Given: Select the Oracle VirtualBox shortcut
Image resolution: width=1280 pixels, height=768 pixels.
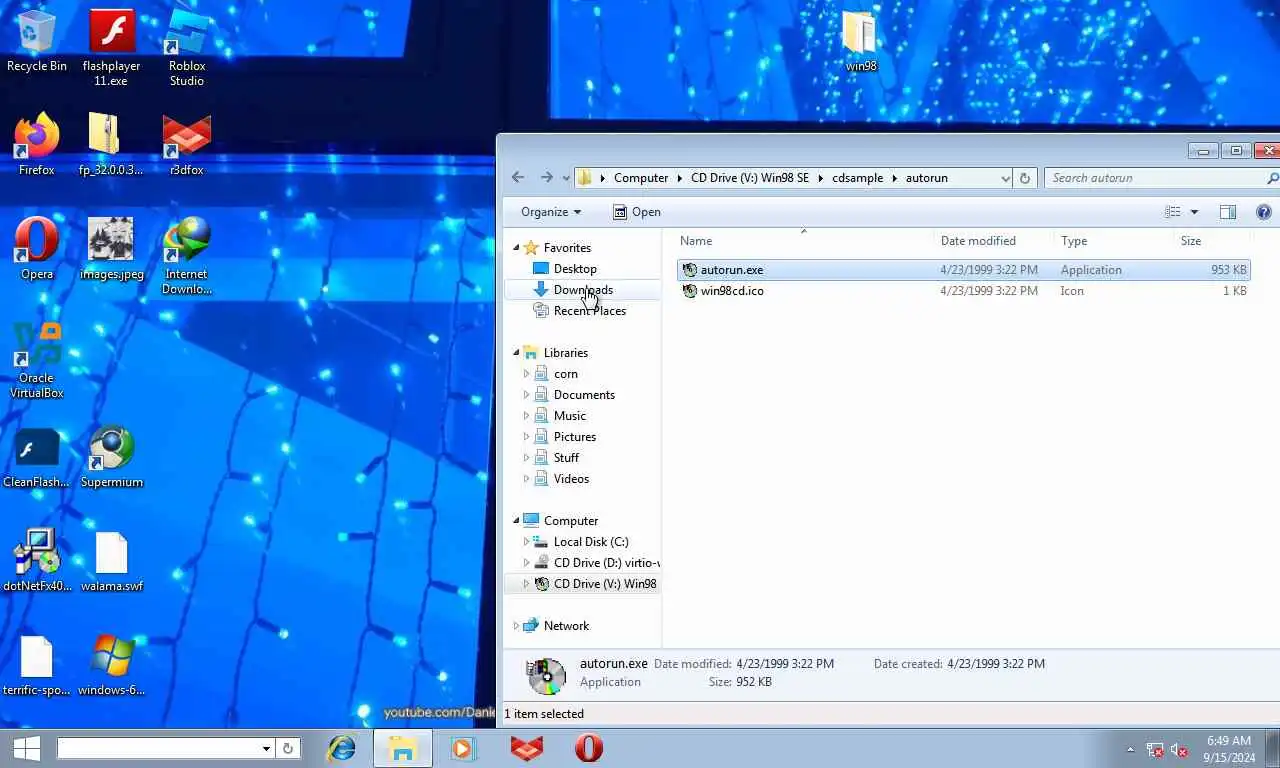Looking at the screenshot, I should [36, 359].
